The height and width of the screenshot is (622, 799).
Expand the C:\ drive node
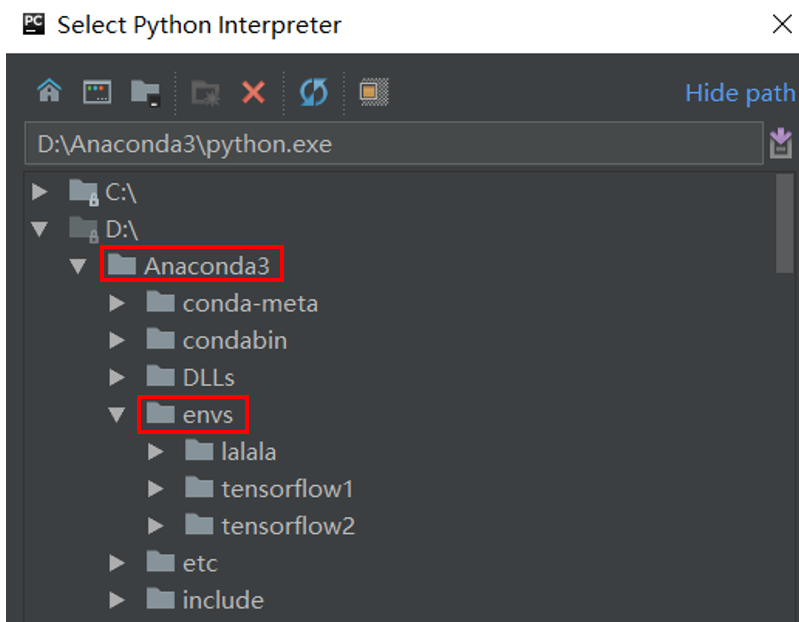(x=39, y=192)
